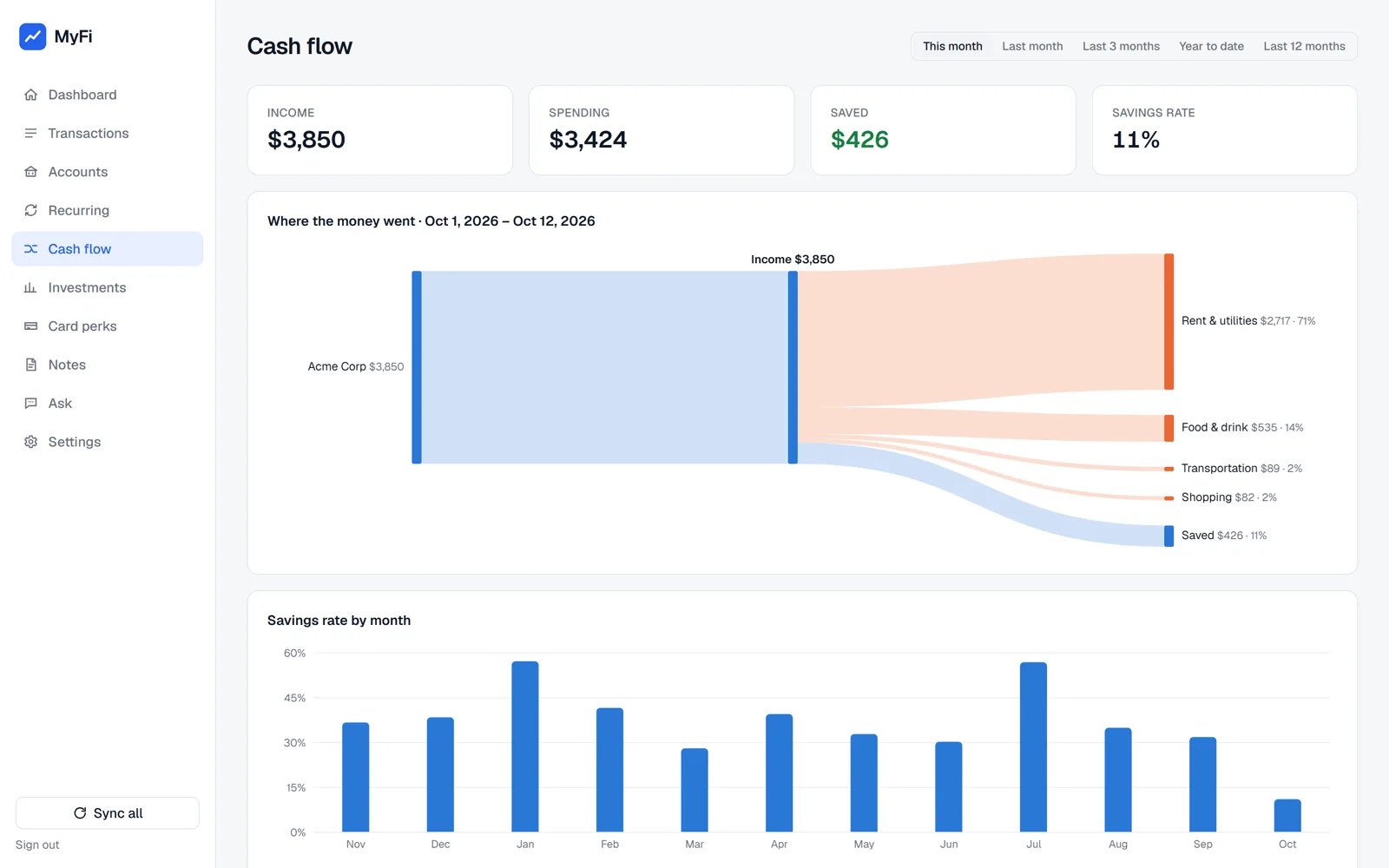Click the Transactions list icon
Screen dimensions: 1389x868
30,133
